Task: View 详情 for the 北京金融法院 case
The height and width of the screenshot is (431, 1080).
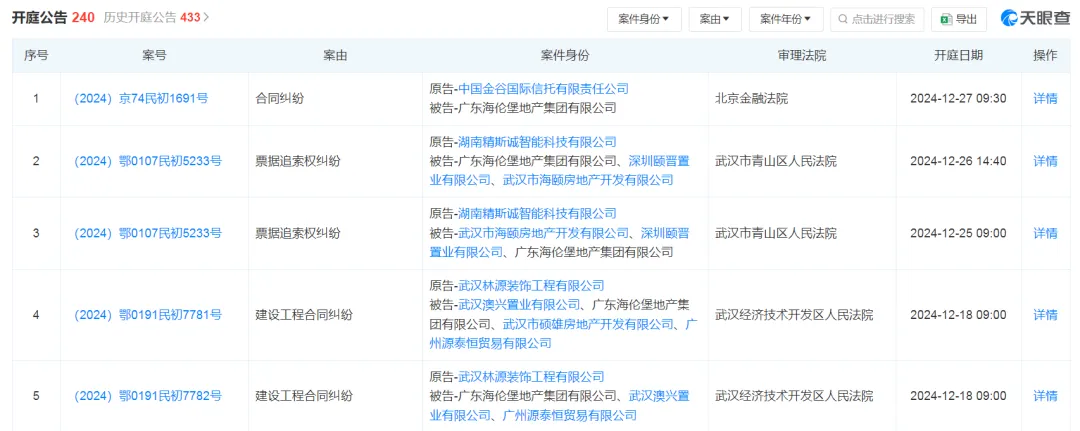Action: [1045, 99]
